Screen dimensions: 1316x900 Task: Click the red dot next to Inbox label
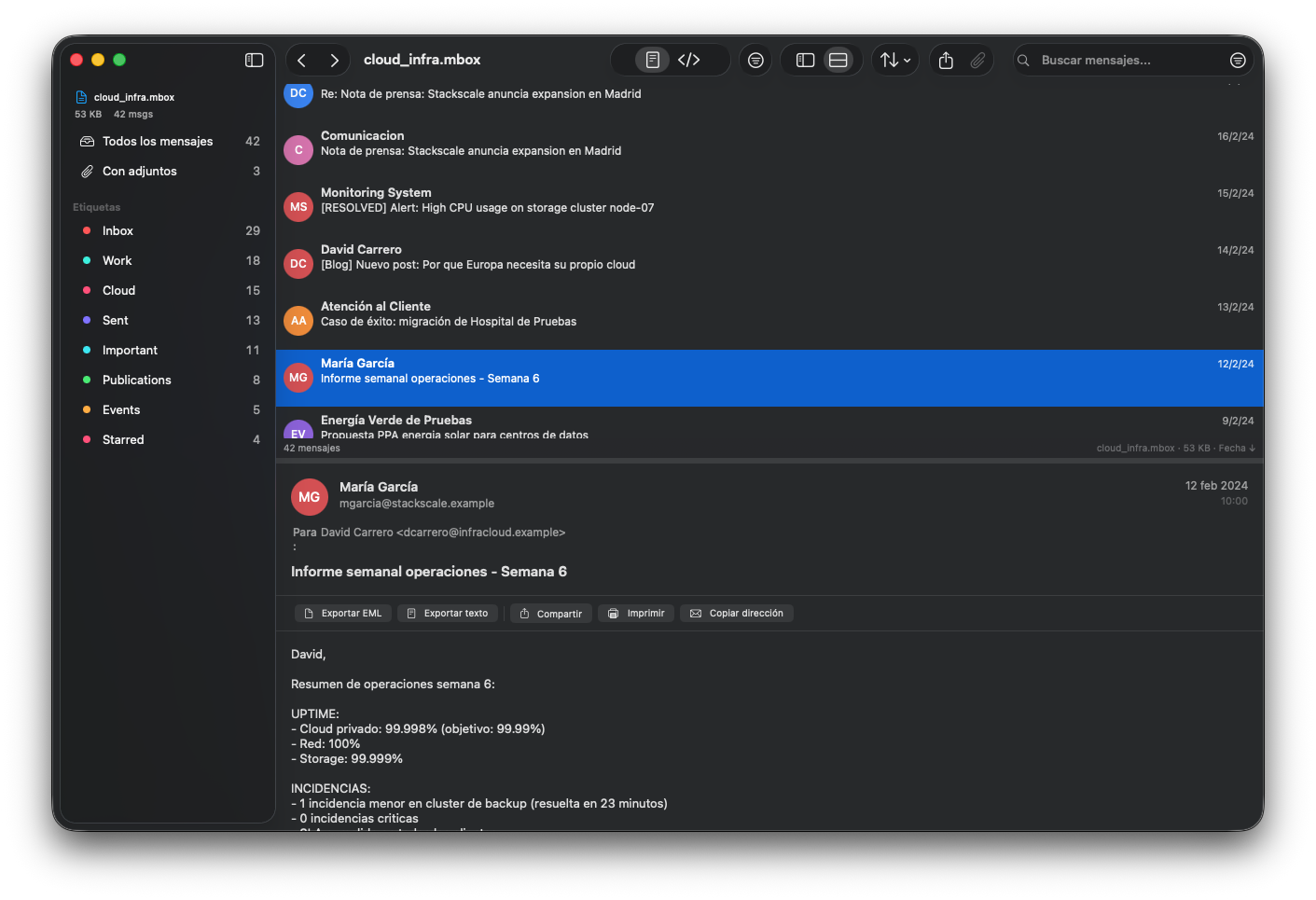87,230
